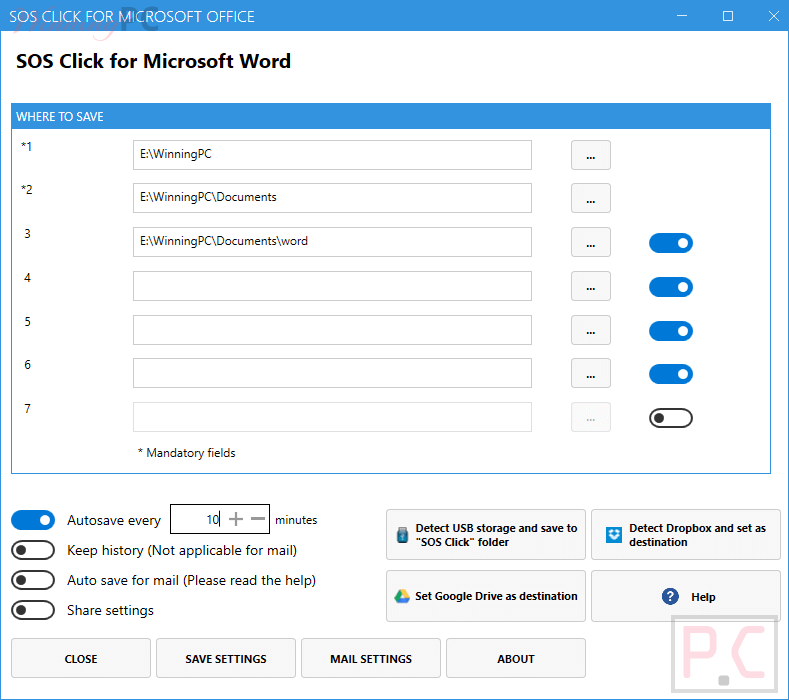Click the blue Help question mark icon

click(670, 596)
